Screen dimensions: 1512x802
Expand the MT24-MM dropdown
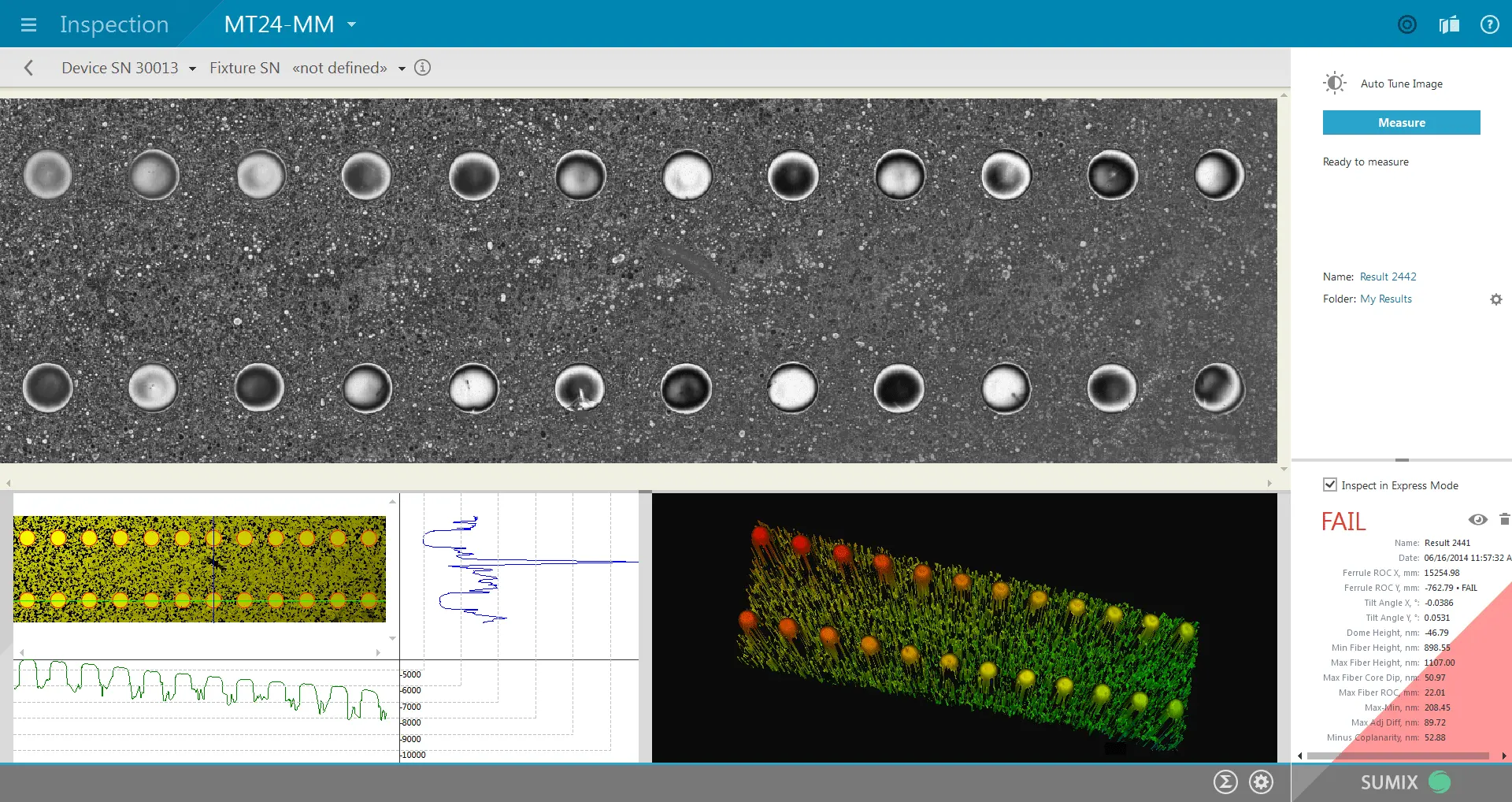pos(351,24)
